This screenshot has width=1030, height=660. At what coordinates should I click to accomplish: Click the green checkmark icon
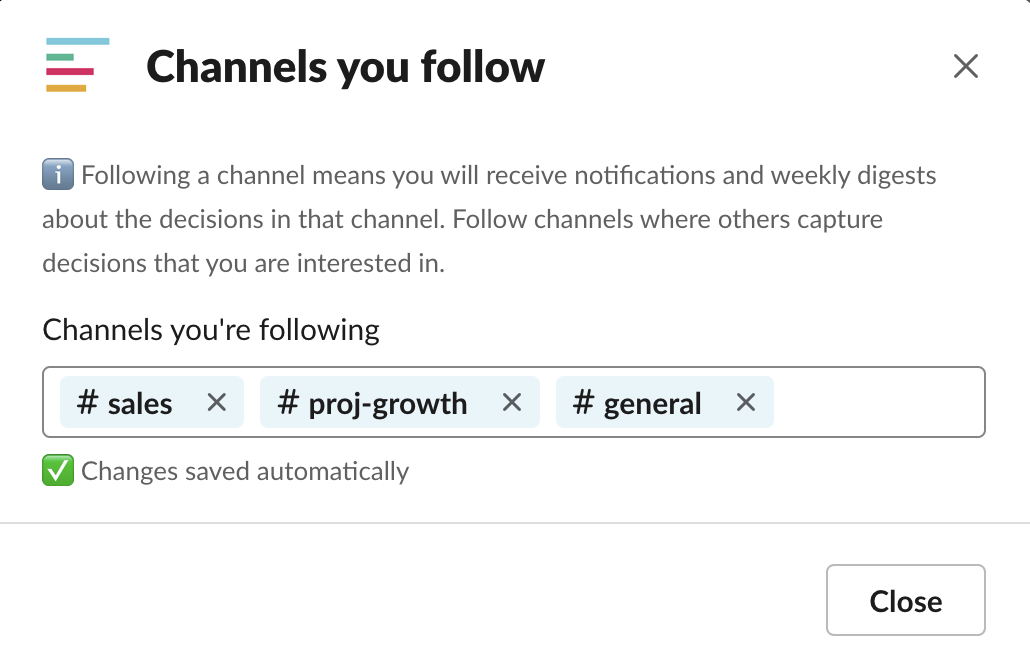click(57, 470)
